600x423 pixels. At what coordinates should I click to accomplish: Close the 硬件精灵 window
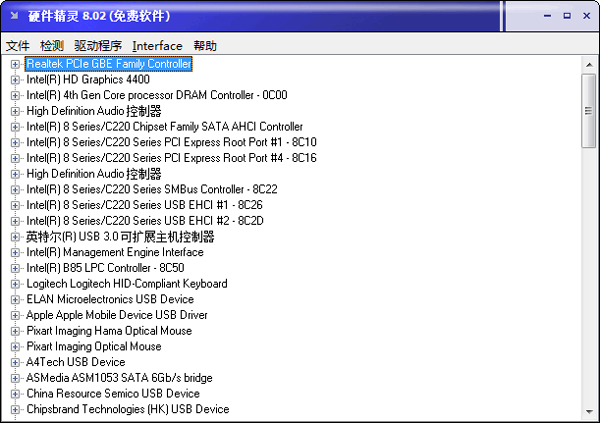[587, 16]
